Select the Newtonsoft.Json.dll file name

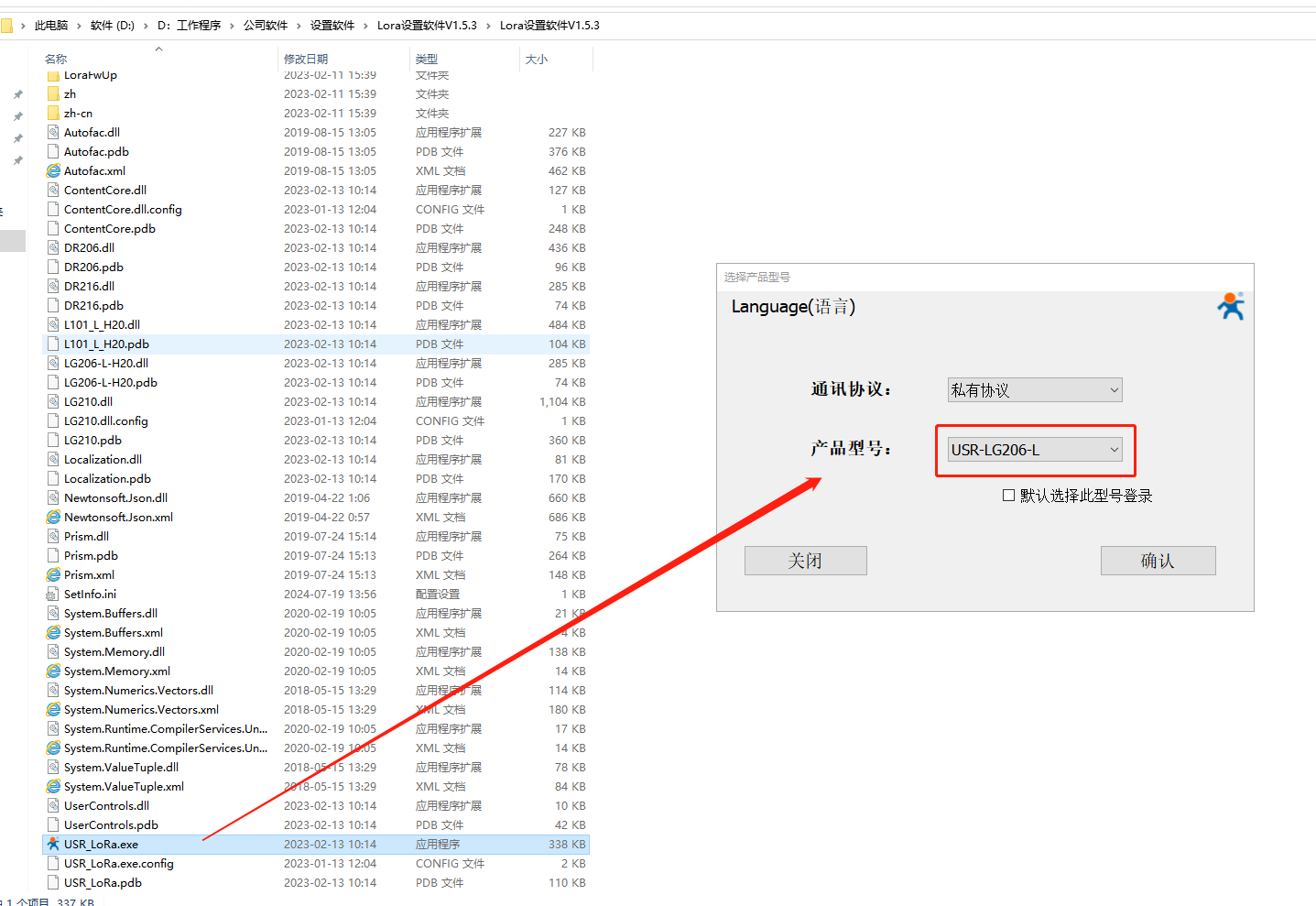point(115,497)
